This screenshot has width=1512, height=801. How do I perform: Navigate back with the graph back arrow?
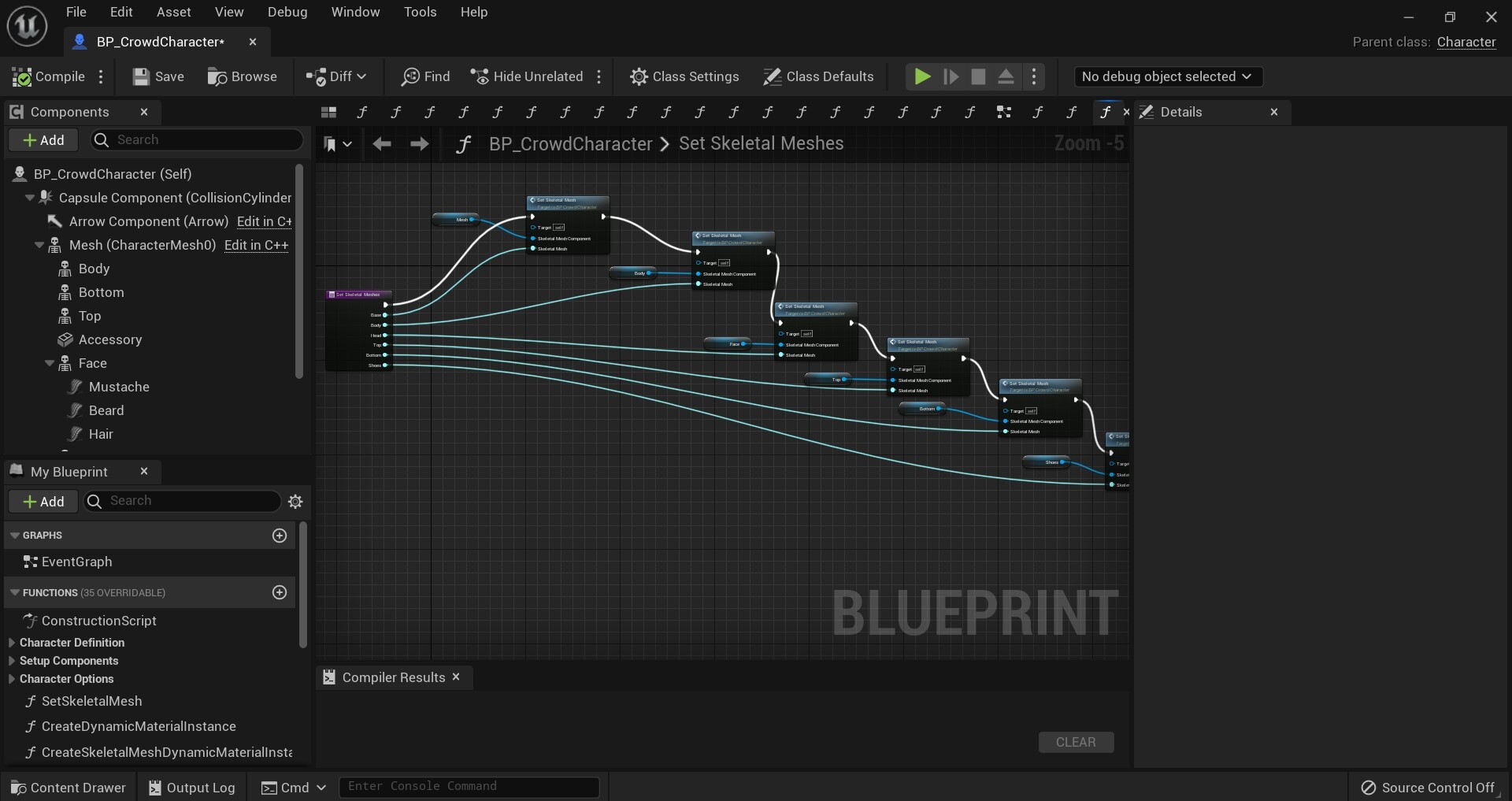pyautogui.click(x=383, y=143)
